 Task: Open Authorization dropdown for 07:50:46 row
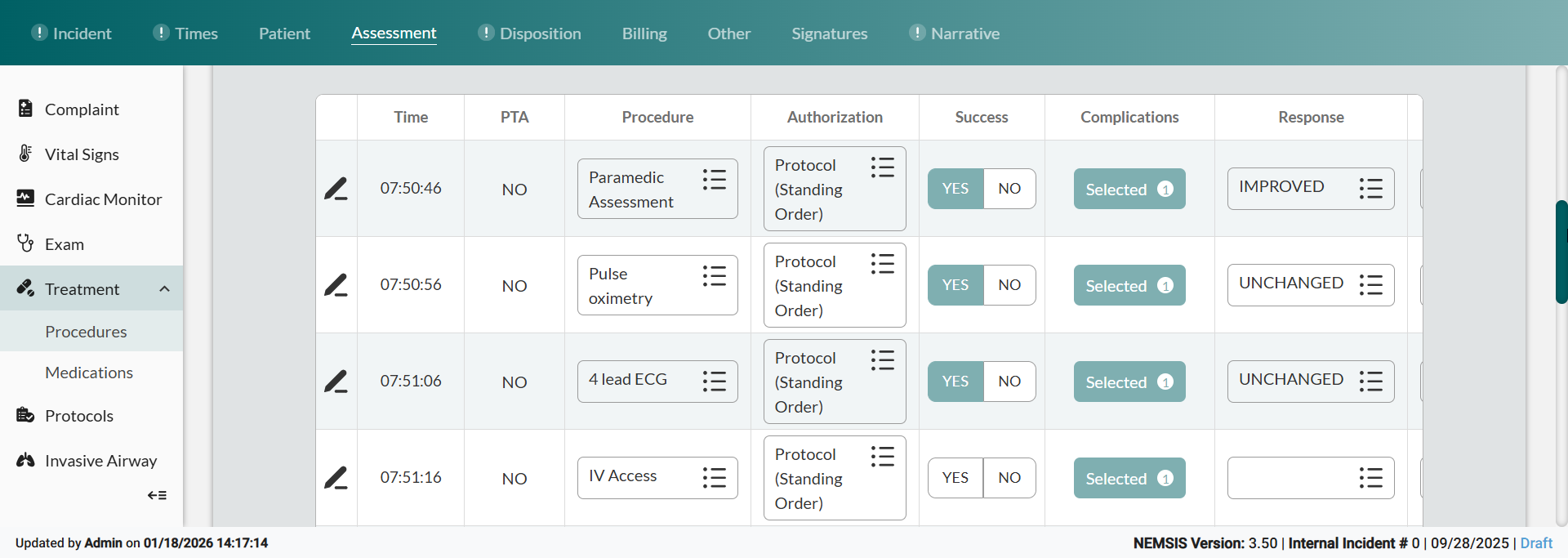click(x=835, y=189)
